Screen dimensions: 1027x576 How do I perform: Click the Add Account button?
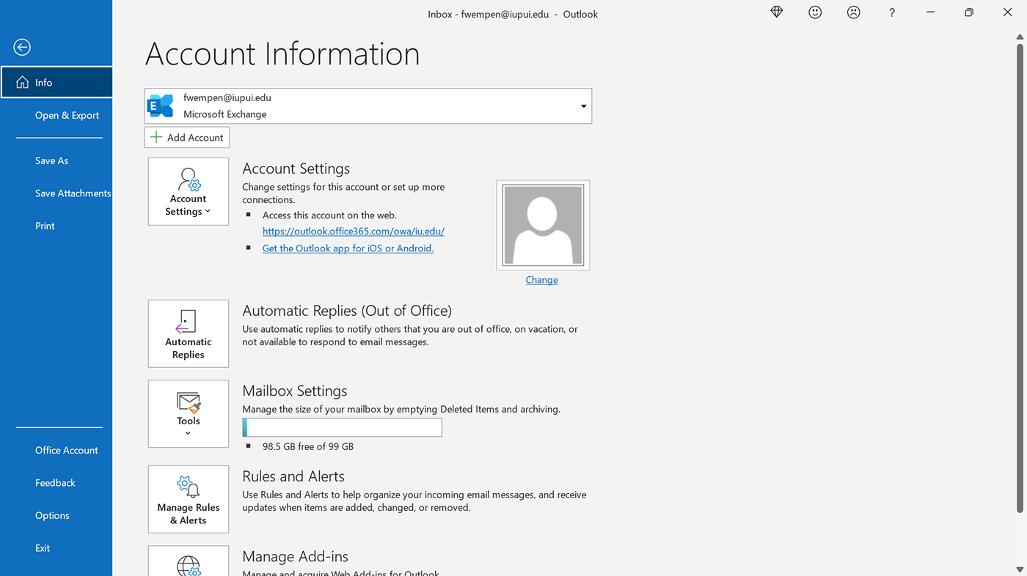tap(187, 137)
